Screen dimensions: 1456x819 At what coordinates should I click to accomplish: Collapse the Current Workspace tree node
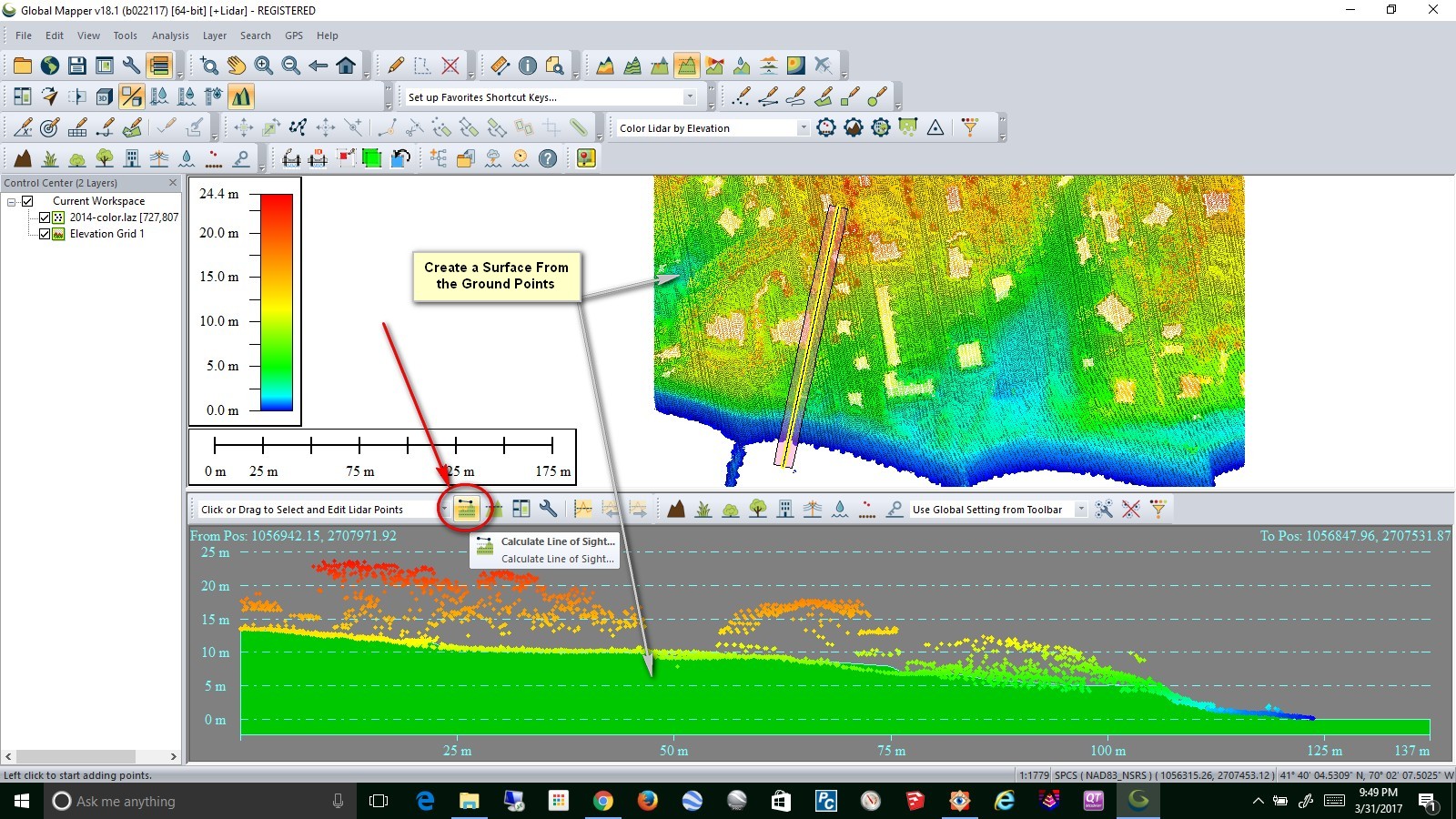click(12, 201)
